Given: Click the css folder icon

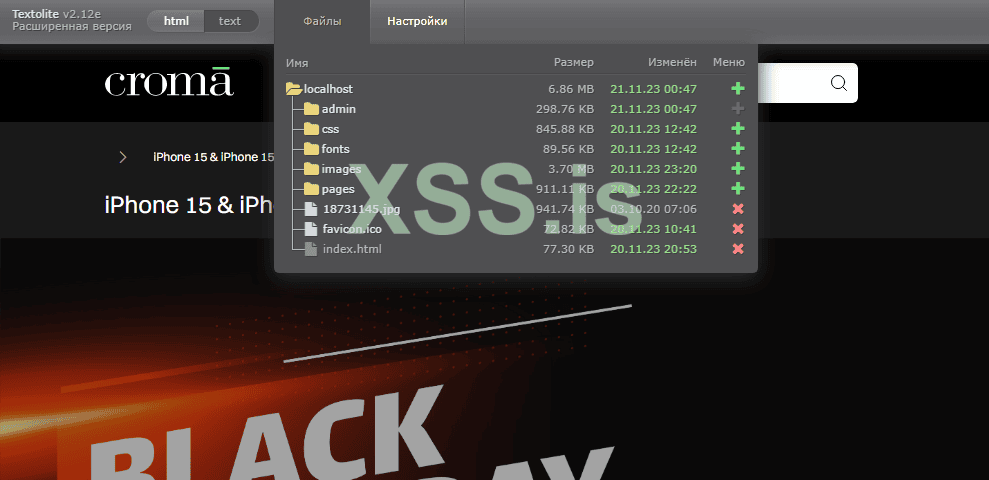Looking at the screenshot, I should tap(312, 129).
